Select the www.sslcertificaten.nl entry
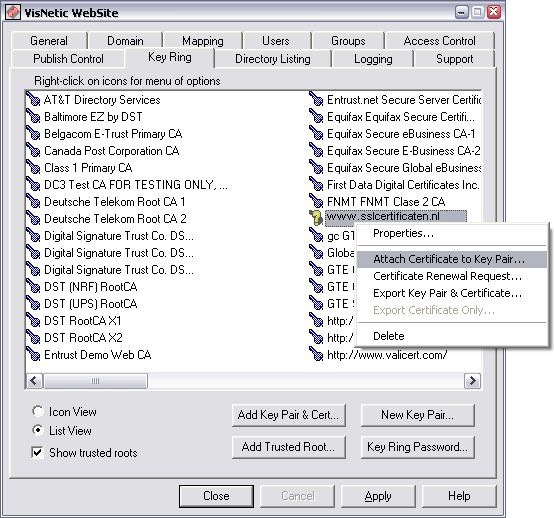The height and width of the screenshot is (518, 554). [396, 217]
